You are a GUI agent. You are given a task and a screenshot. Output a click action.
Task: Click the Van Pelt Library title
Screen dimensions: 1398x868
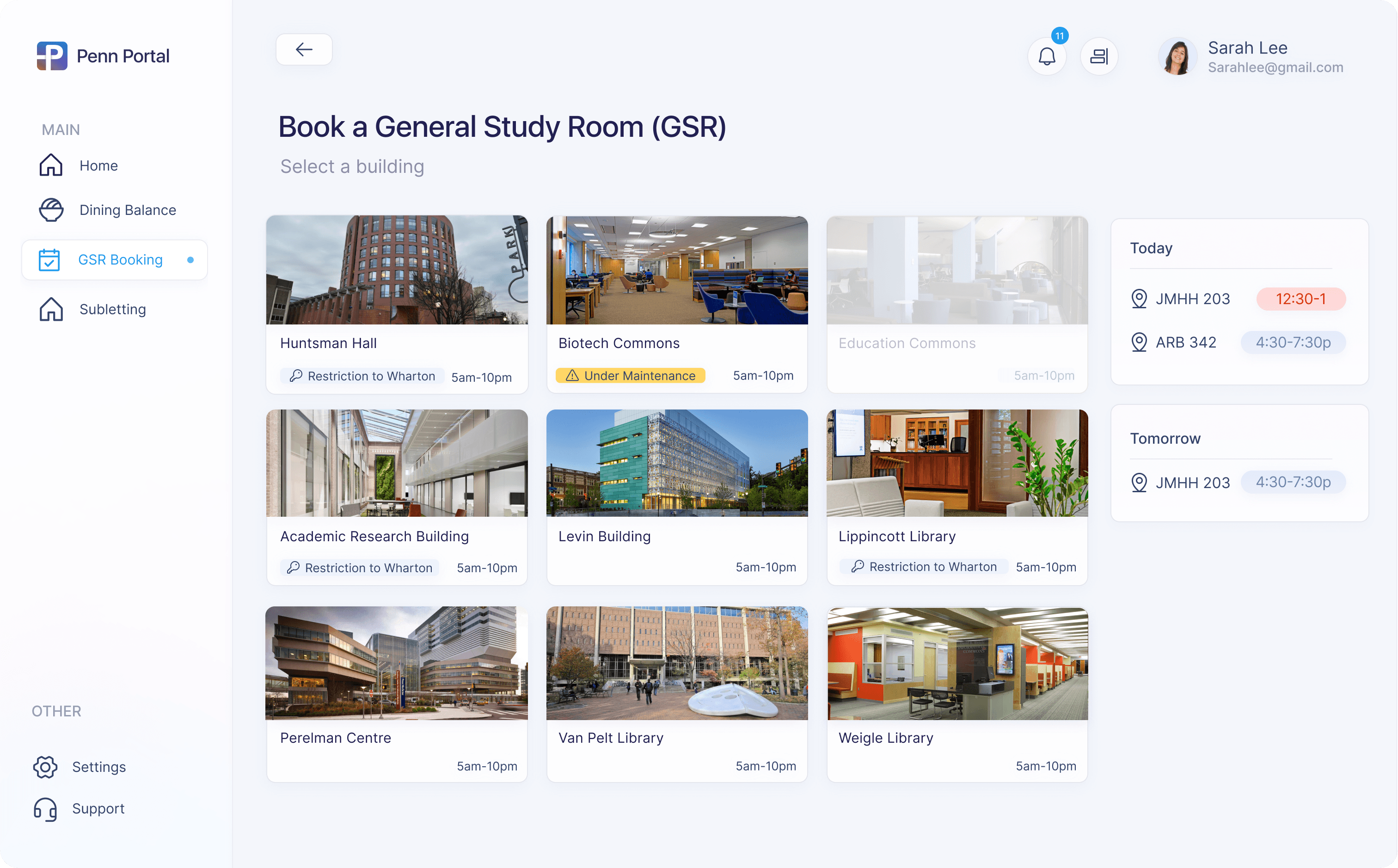(610, 737)
